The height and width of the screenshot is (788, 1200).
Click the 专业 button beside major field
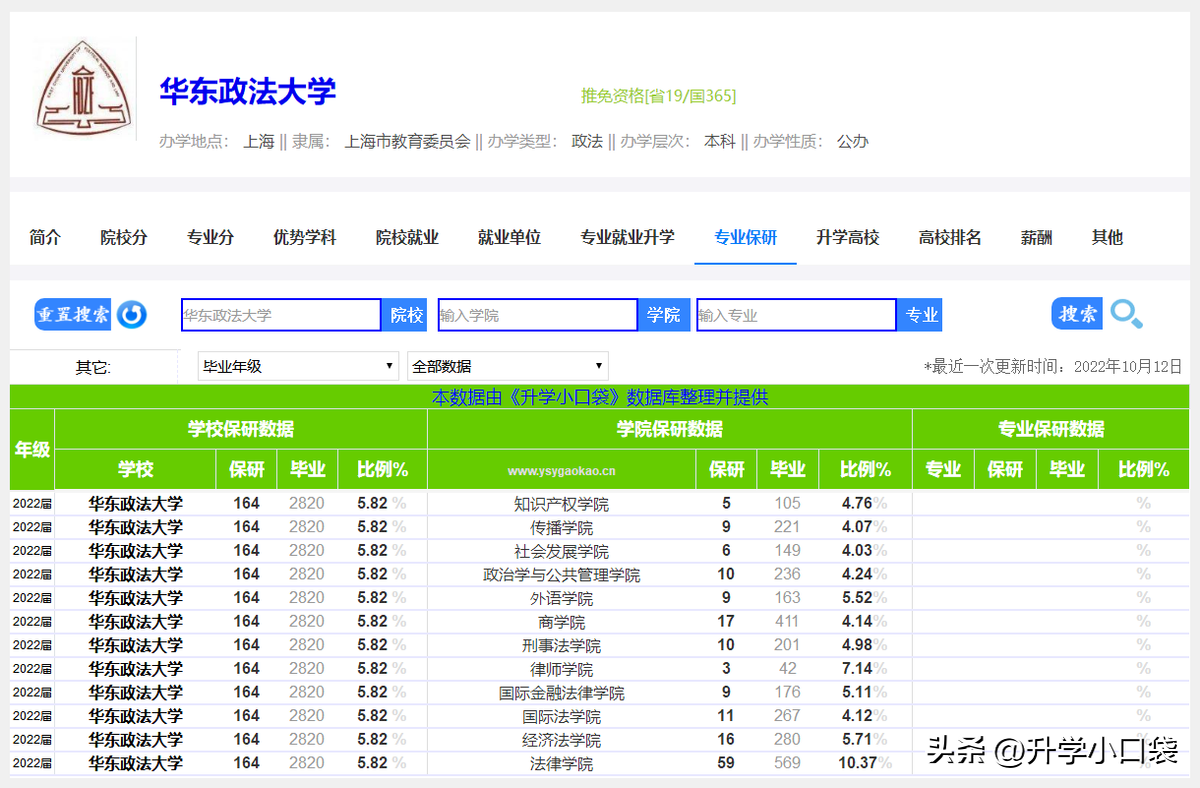coord(921,315)
